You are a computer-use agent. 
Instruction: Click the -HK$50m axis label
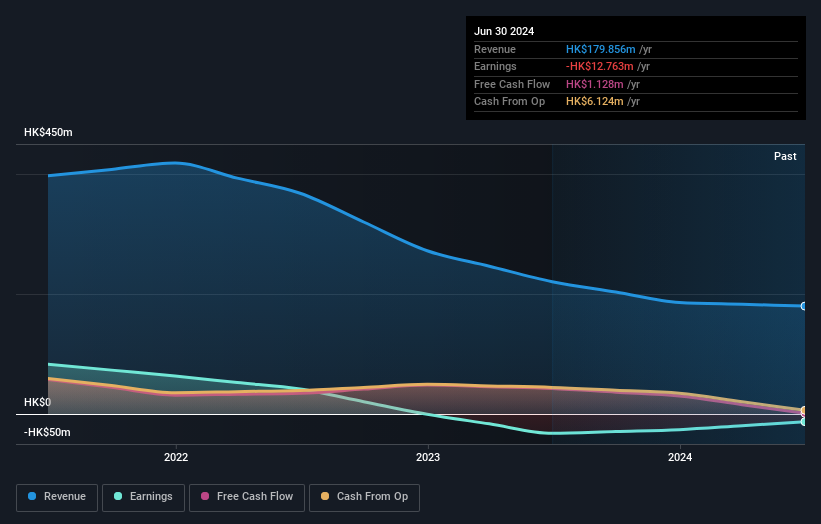47,432
